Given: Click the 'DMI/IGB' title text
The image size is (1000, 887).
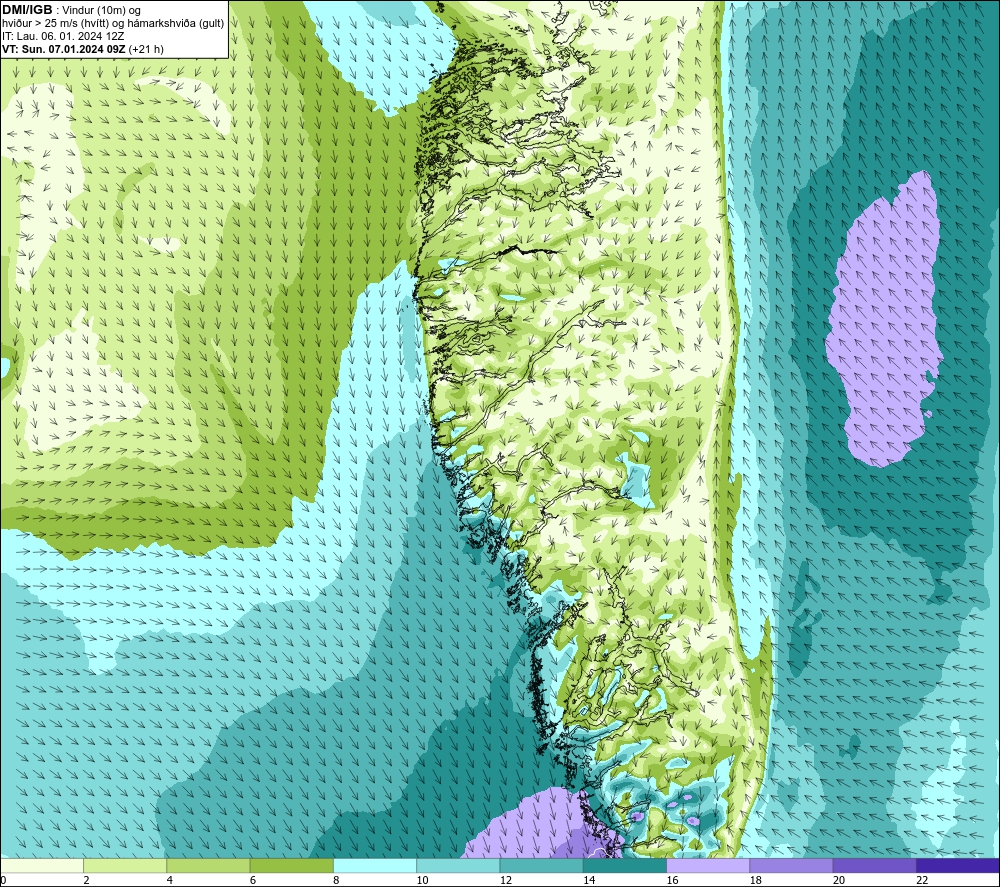Looking at the screenshot, I should coord(27,10).
